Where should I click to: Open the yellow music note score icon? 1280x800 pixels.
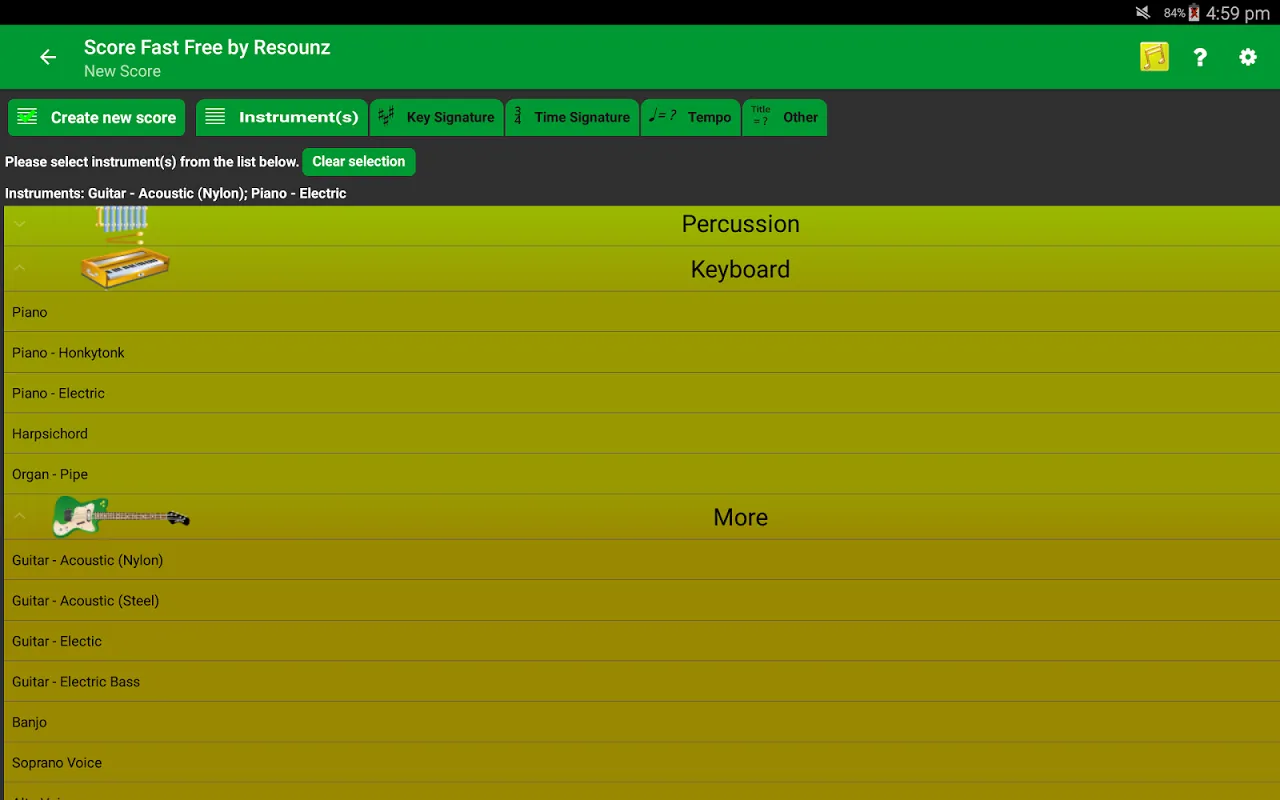pos(1154,57)
